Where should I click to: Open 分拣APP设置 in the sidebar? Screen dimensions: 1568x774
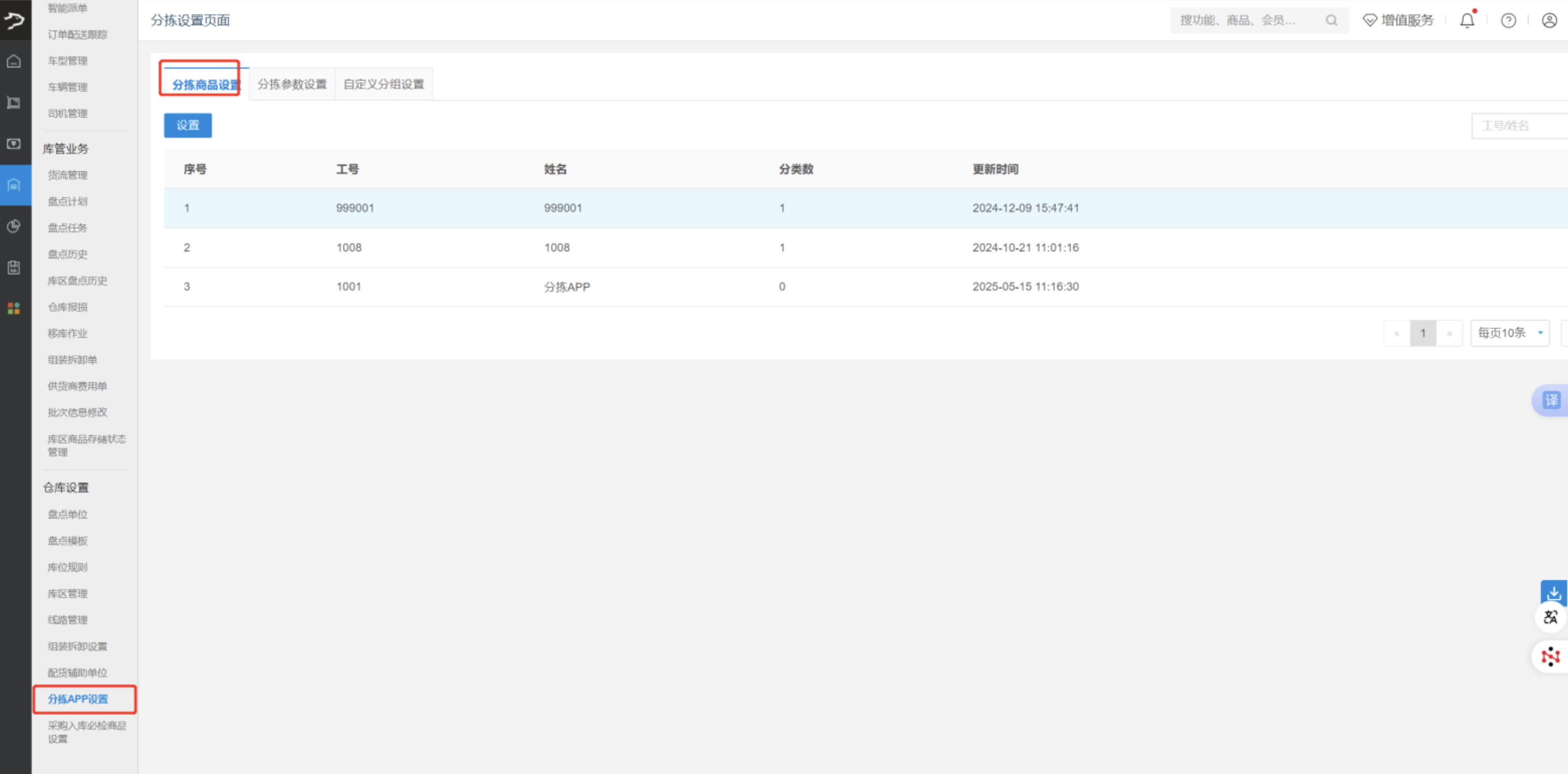pyautogui.click(x=78, y=699)
